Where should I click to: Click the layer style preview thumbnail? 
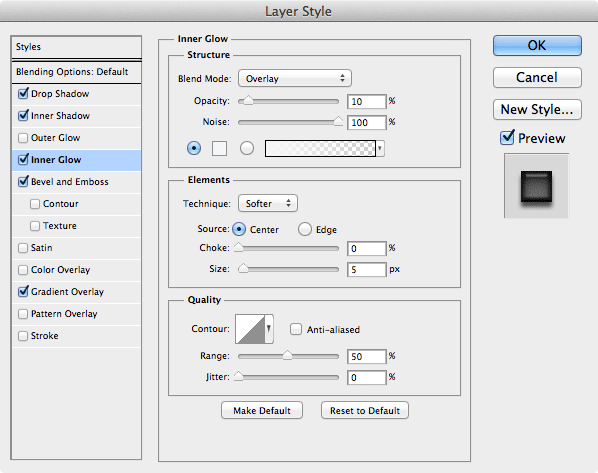click(x=536, y=186)
